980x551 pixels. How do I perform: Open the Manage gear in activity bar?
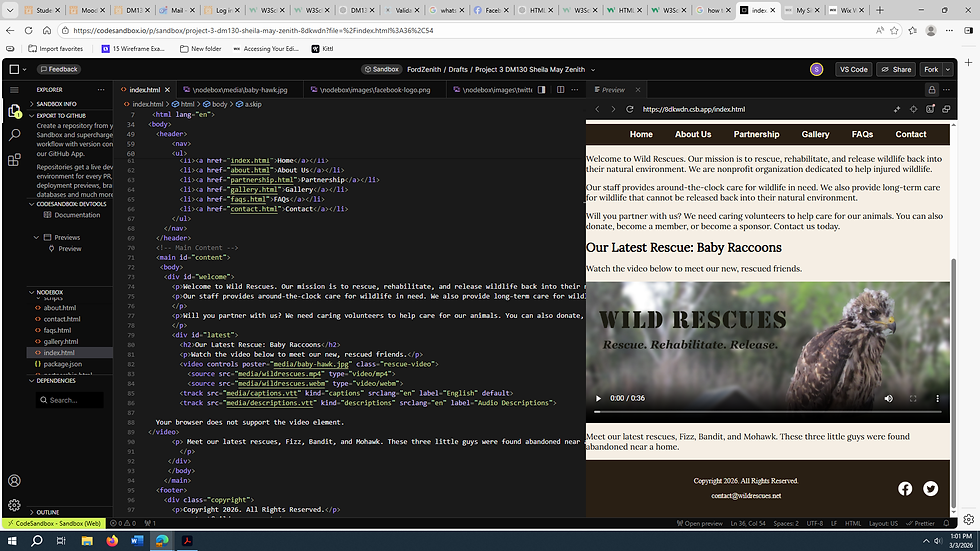(14, 505)
